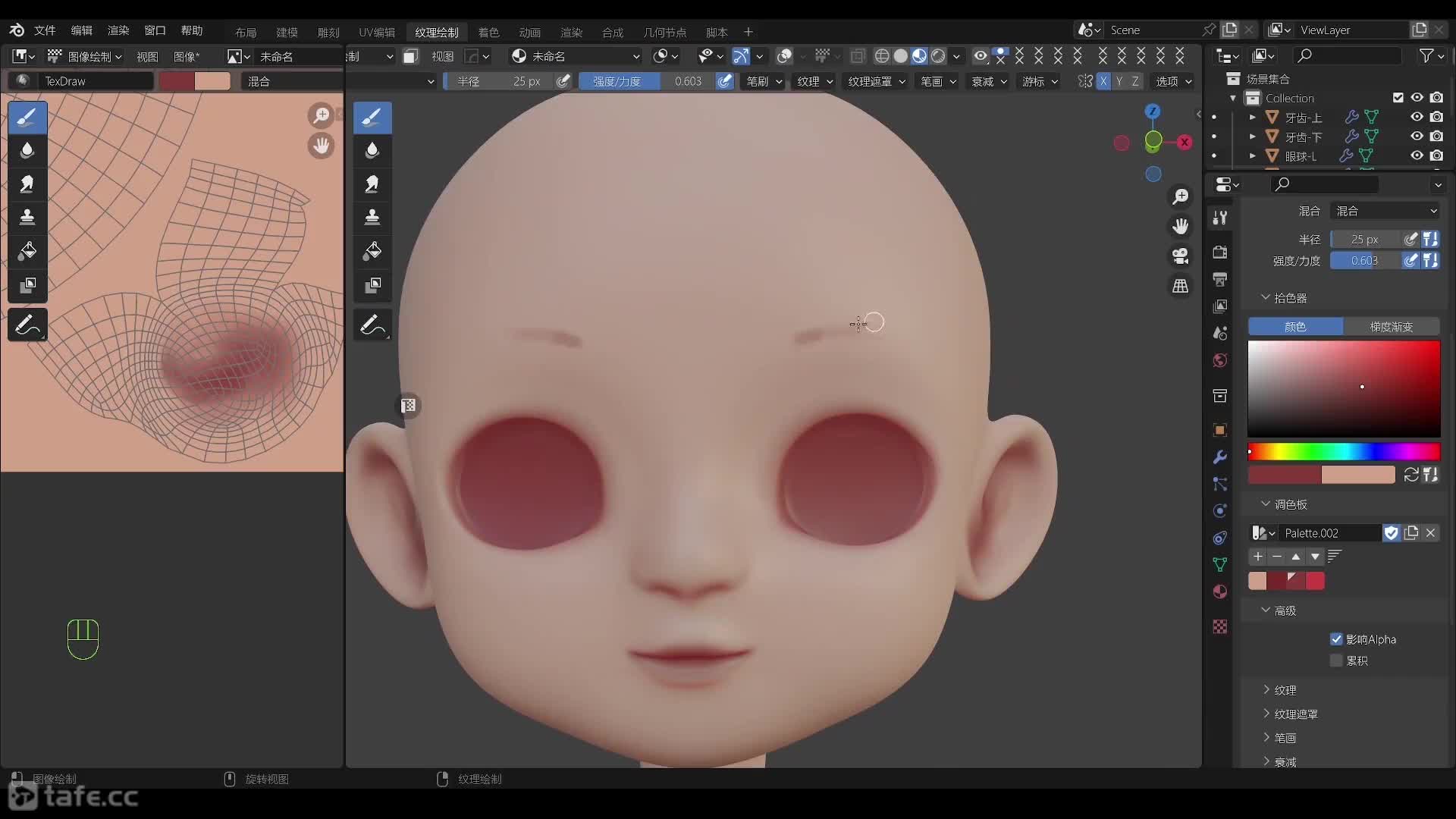The width and height of the screenshot is (1456, 819).
Task: Click the zoom magnifier in the 3D viewport
Action: point(1181,197)
